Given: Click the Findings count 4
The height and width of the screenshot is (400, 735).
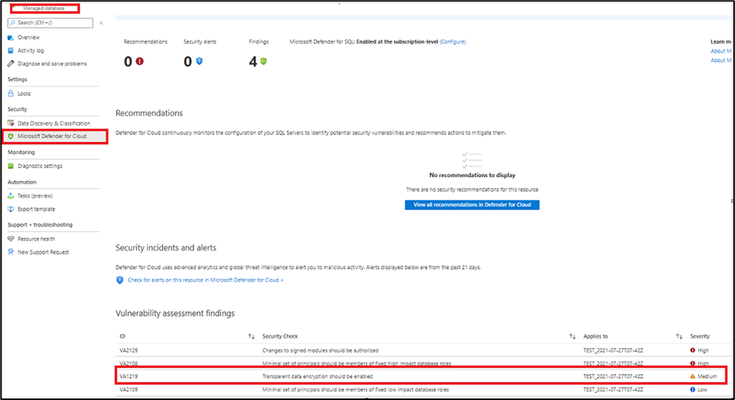Looking at the screenshot, I should click(x=253, y=61).
